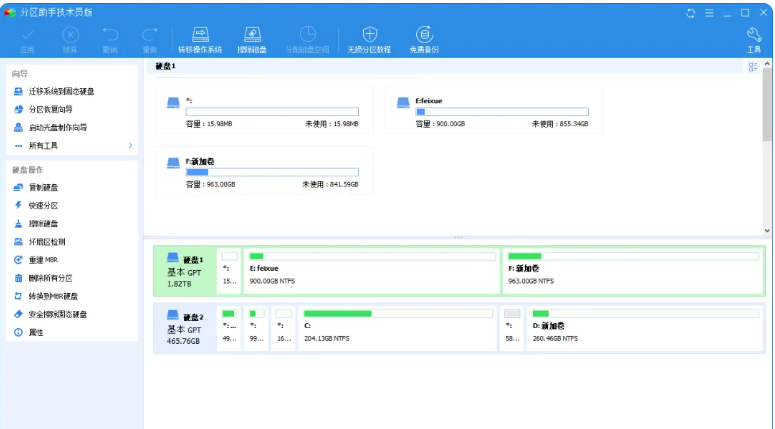Open the hamburger menu in title bar

[709, 13]
